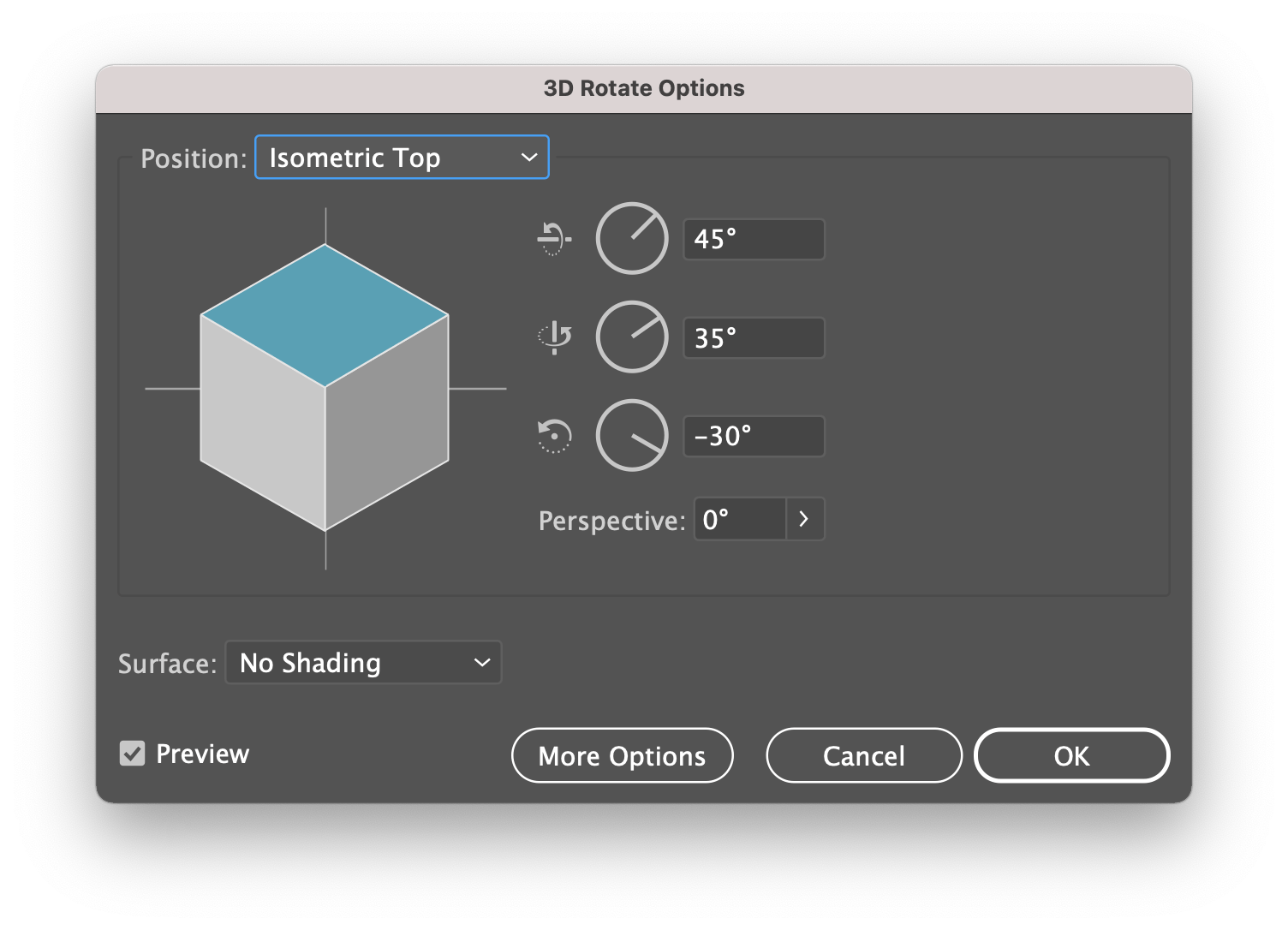
Task: Click the More Options button
Action: coord(623,755)
